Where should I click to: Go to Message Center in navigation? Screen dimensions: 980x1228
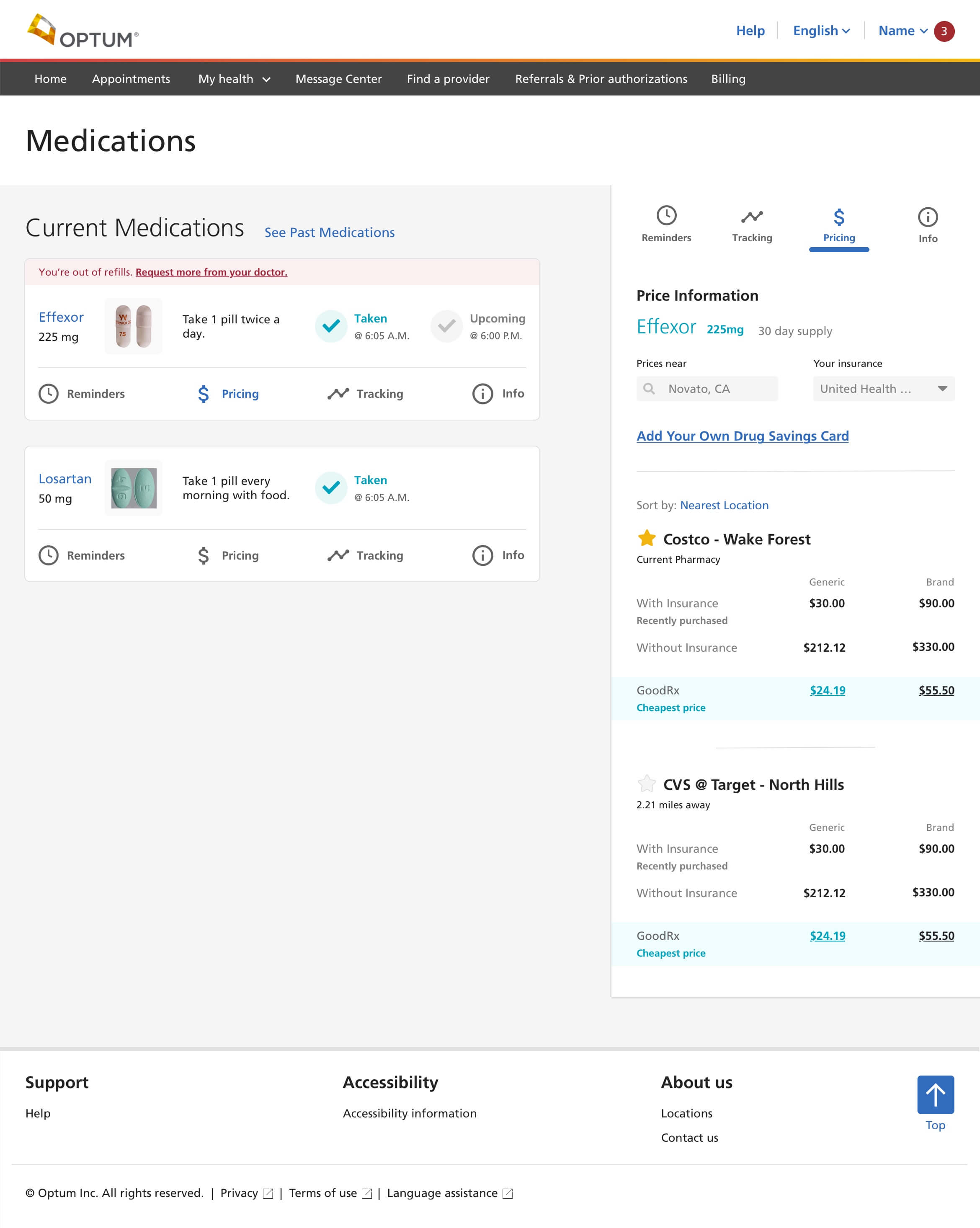(338, 79)
